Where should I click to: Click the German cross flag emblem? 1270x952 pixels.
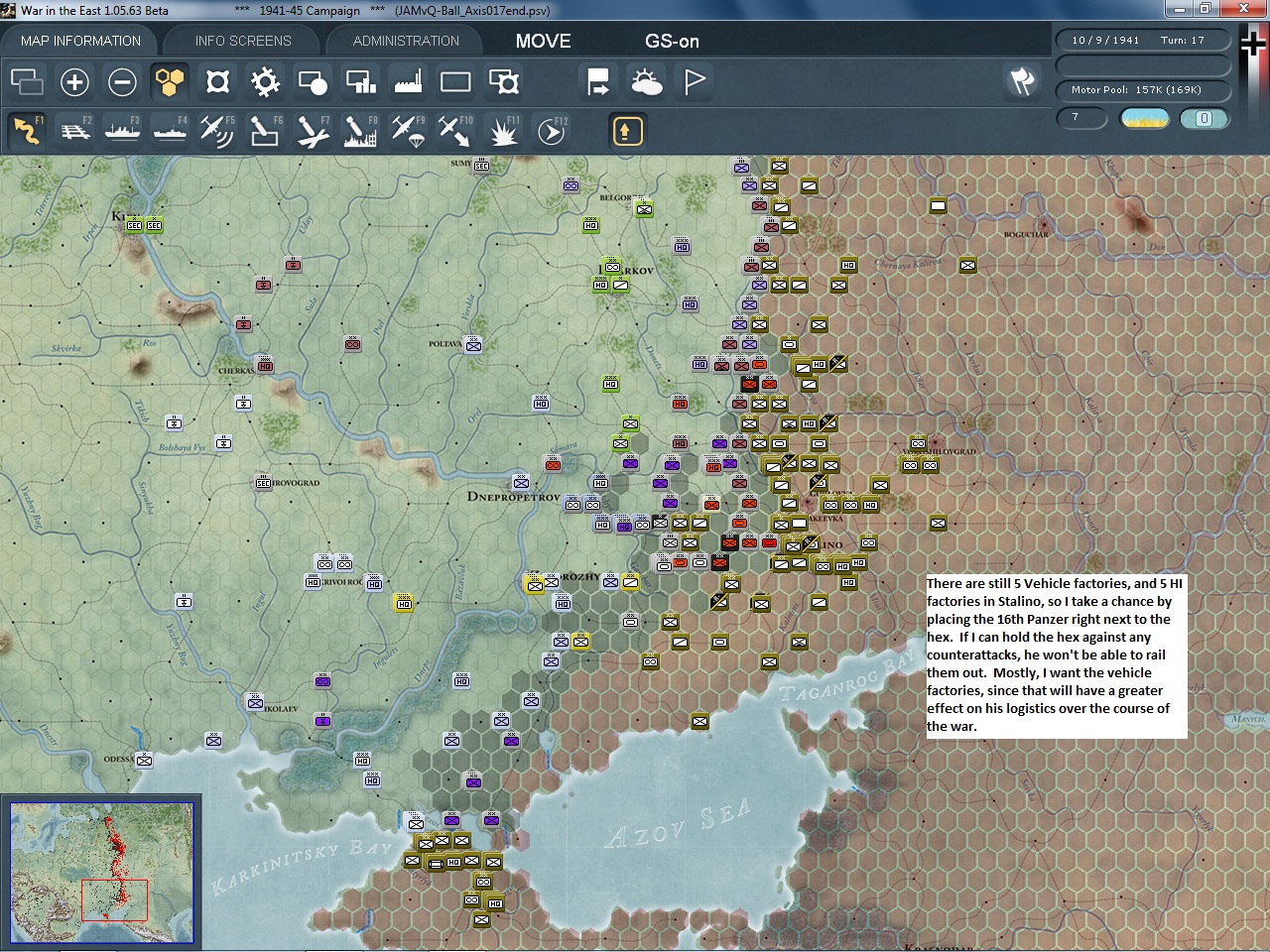pos(1253,45)
